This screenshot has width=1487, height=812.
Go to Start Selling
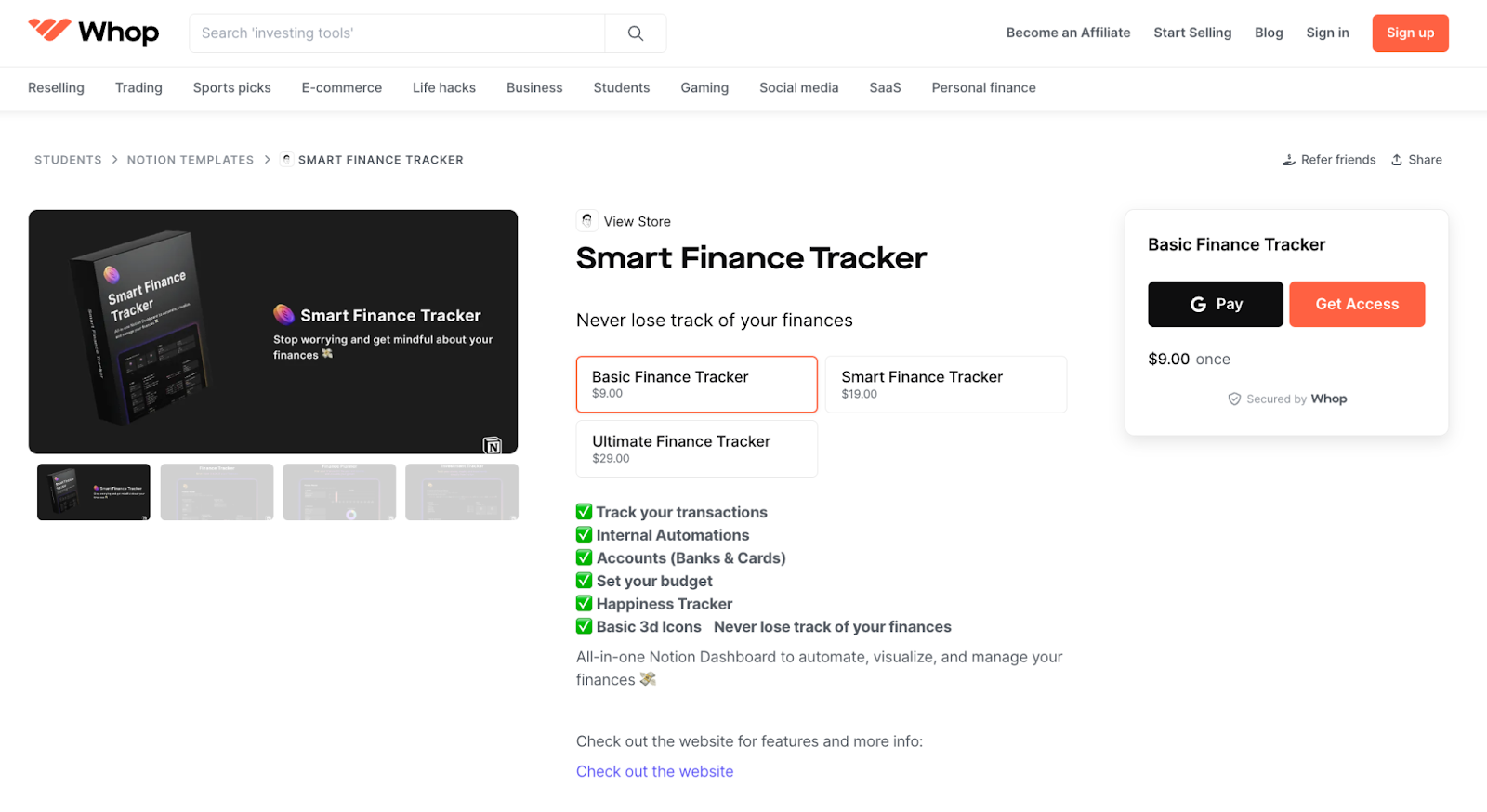click(x=1192, y=33)
